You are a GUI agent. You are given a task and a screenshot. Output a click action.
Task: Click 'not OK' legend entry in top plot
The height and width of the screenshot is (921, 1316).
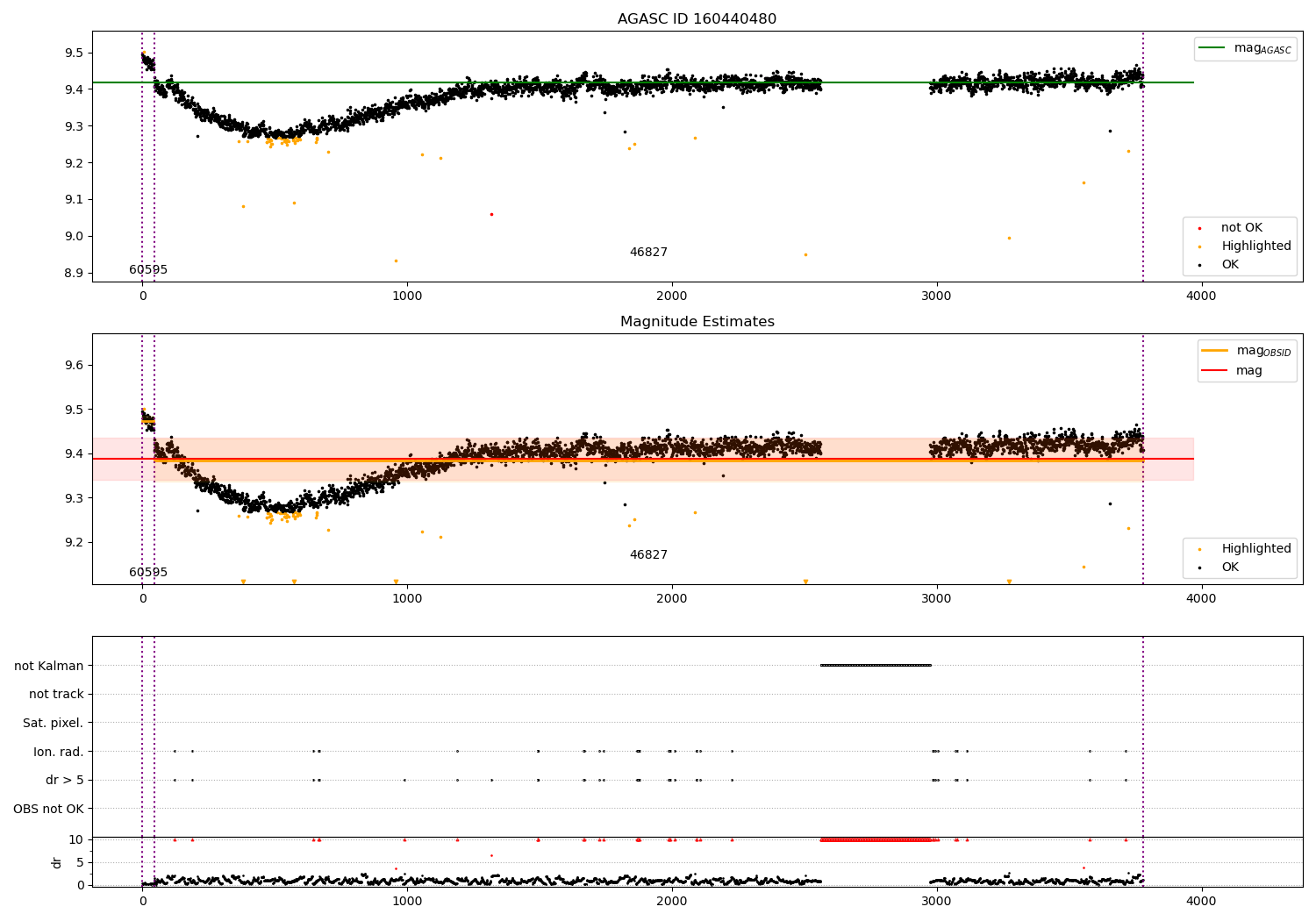click(x=1241, y=228)
